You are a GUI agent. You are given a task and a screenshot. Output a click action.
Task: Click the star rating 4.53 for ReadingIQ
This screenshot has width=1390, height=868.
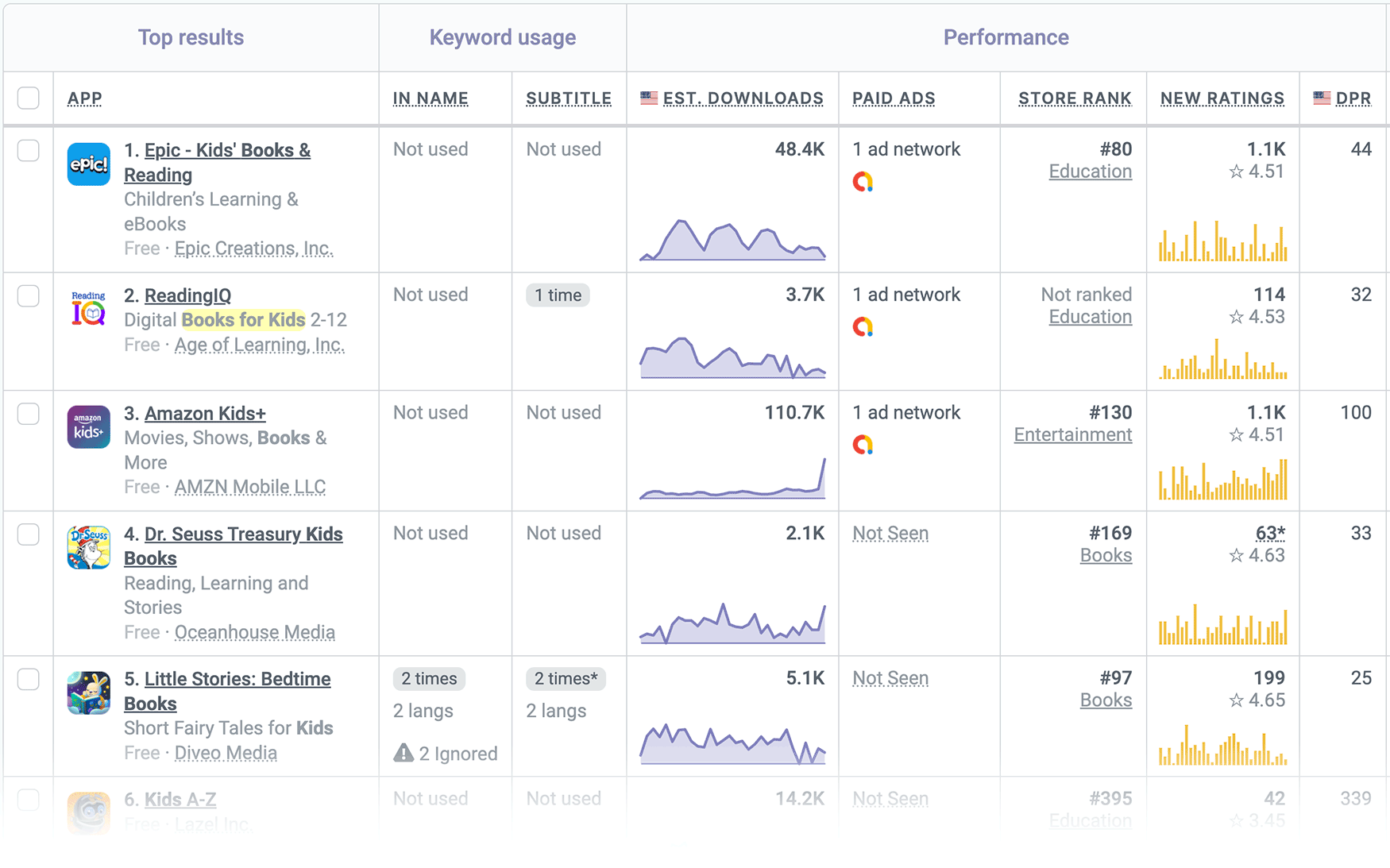click(1257, 317)
